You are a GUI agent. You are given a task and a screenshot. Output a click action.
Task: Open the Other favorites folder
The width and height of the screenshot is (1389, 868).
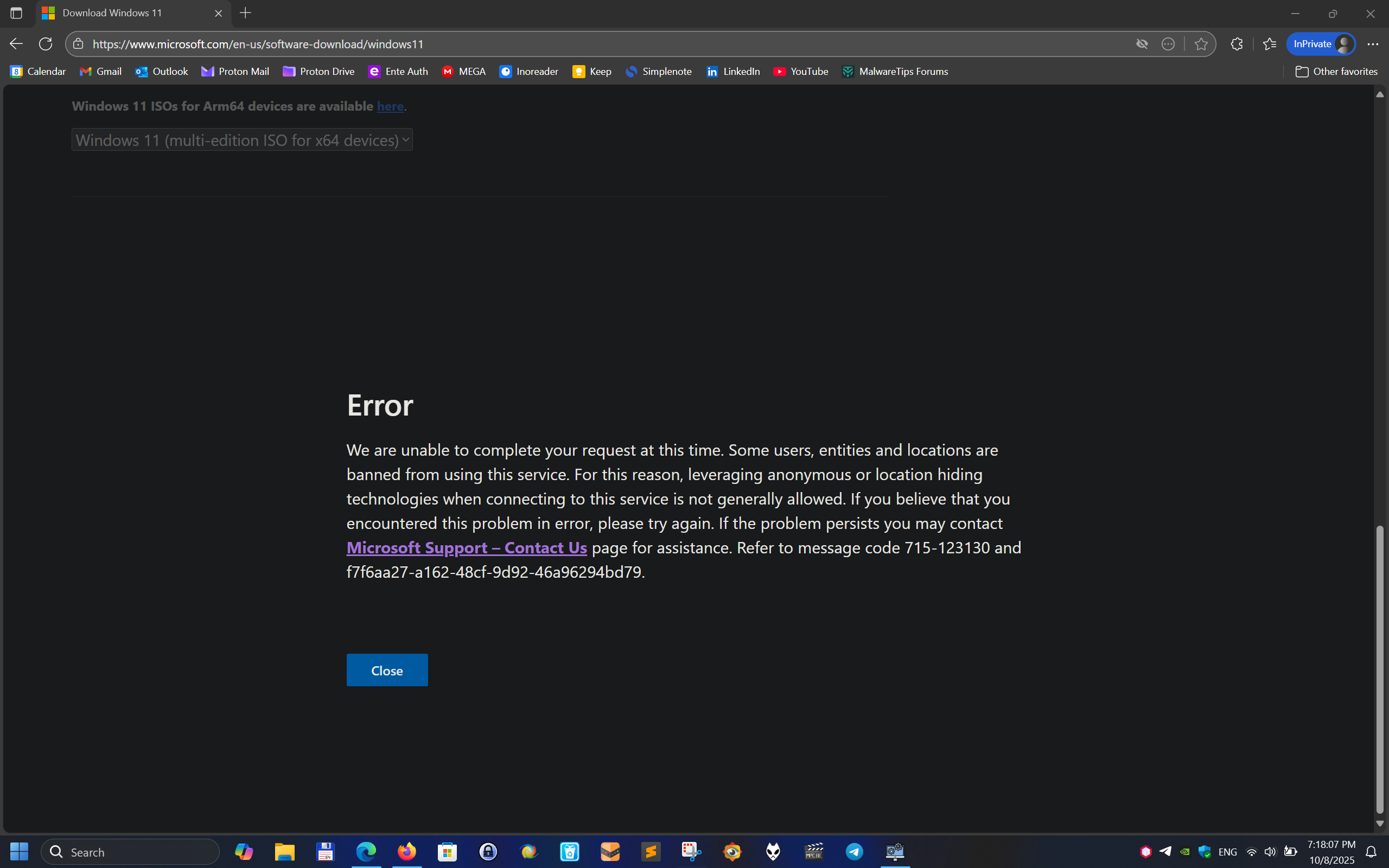coord(1336,71)
